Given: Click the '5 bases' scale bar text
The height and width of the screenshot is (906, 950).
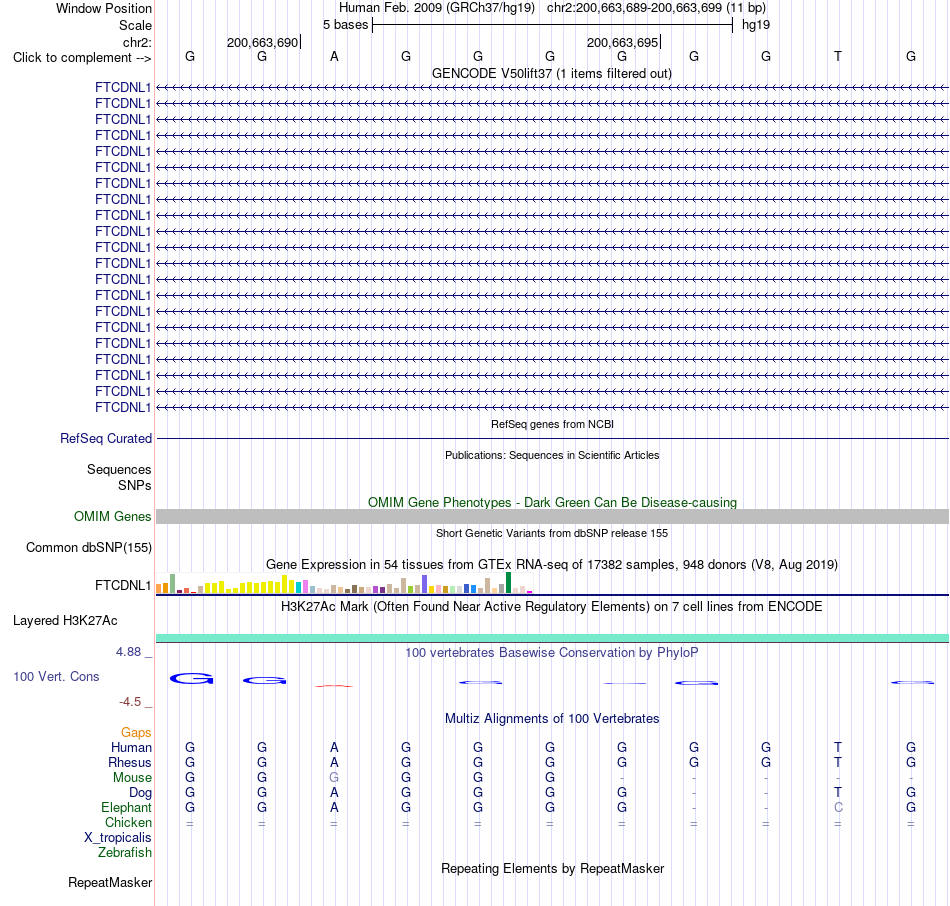Looking at the screenshot, I should pos(345,25).
